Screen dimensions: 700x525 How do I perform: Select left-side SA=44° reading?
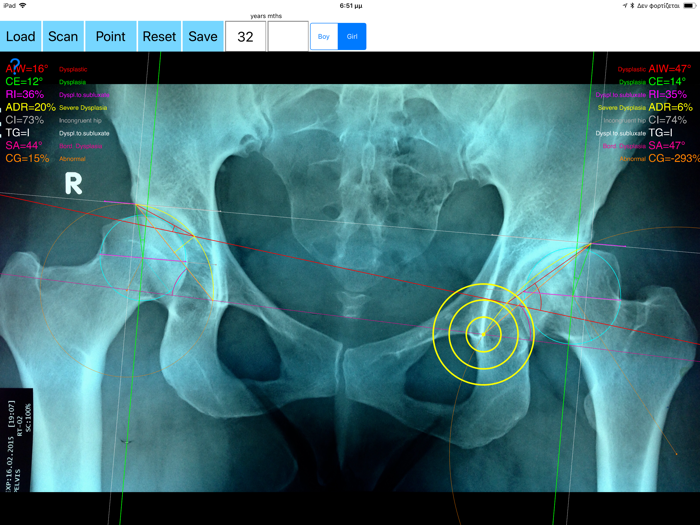click(x=24, y=146)
